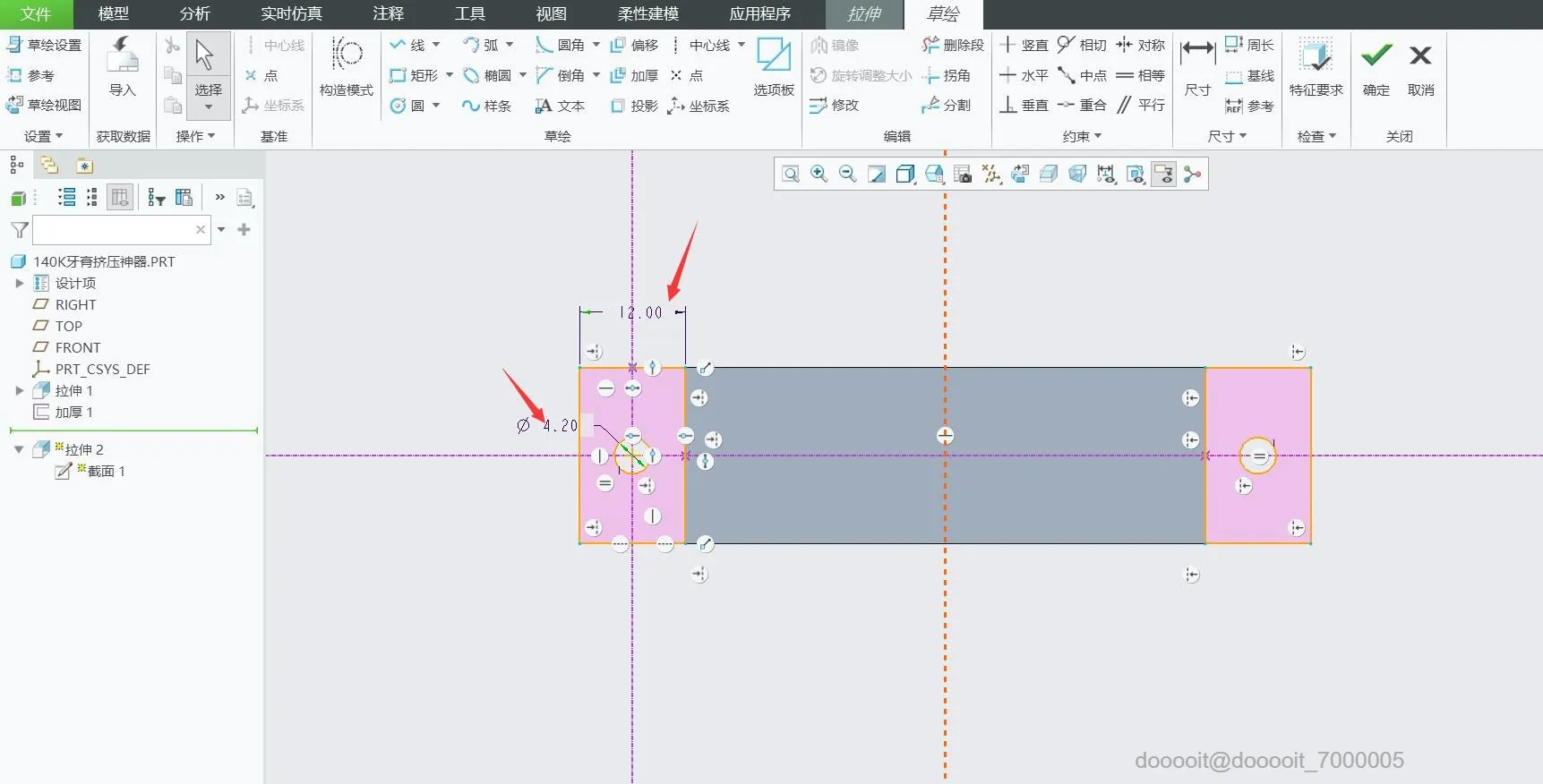Select the Rectangle (矩形) sketch tool
Viewport: 1543px width, 784px height.
pos(415,75)
